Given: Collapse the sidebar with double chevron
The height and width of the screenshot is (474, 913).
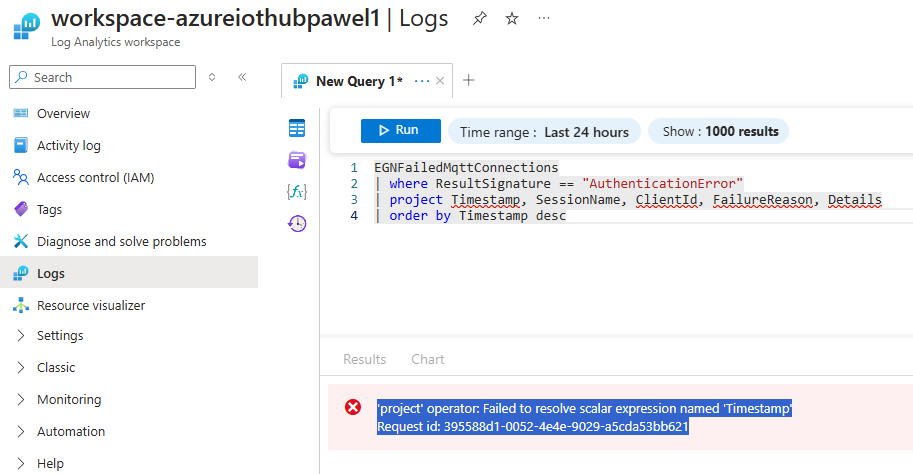Looking at the screenshot, I should click(x=242, y=77).
